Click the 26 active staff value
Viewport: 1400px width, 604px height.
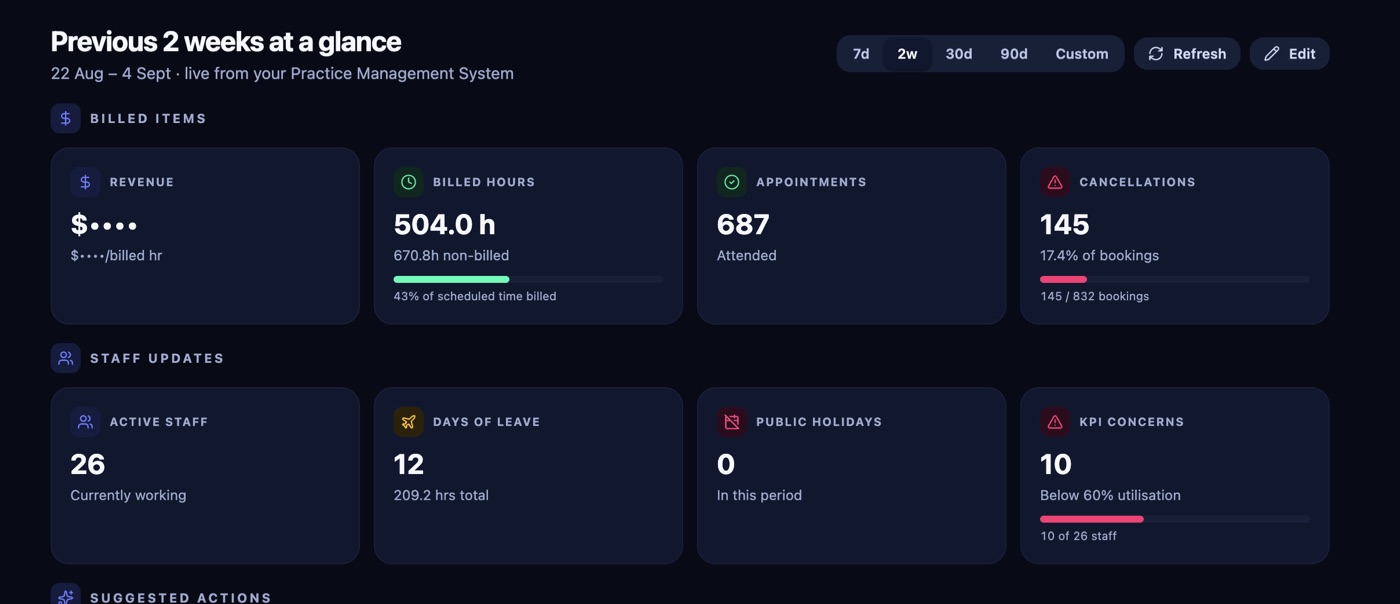(x=88, y=464)
